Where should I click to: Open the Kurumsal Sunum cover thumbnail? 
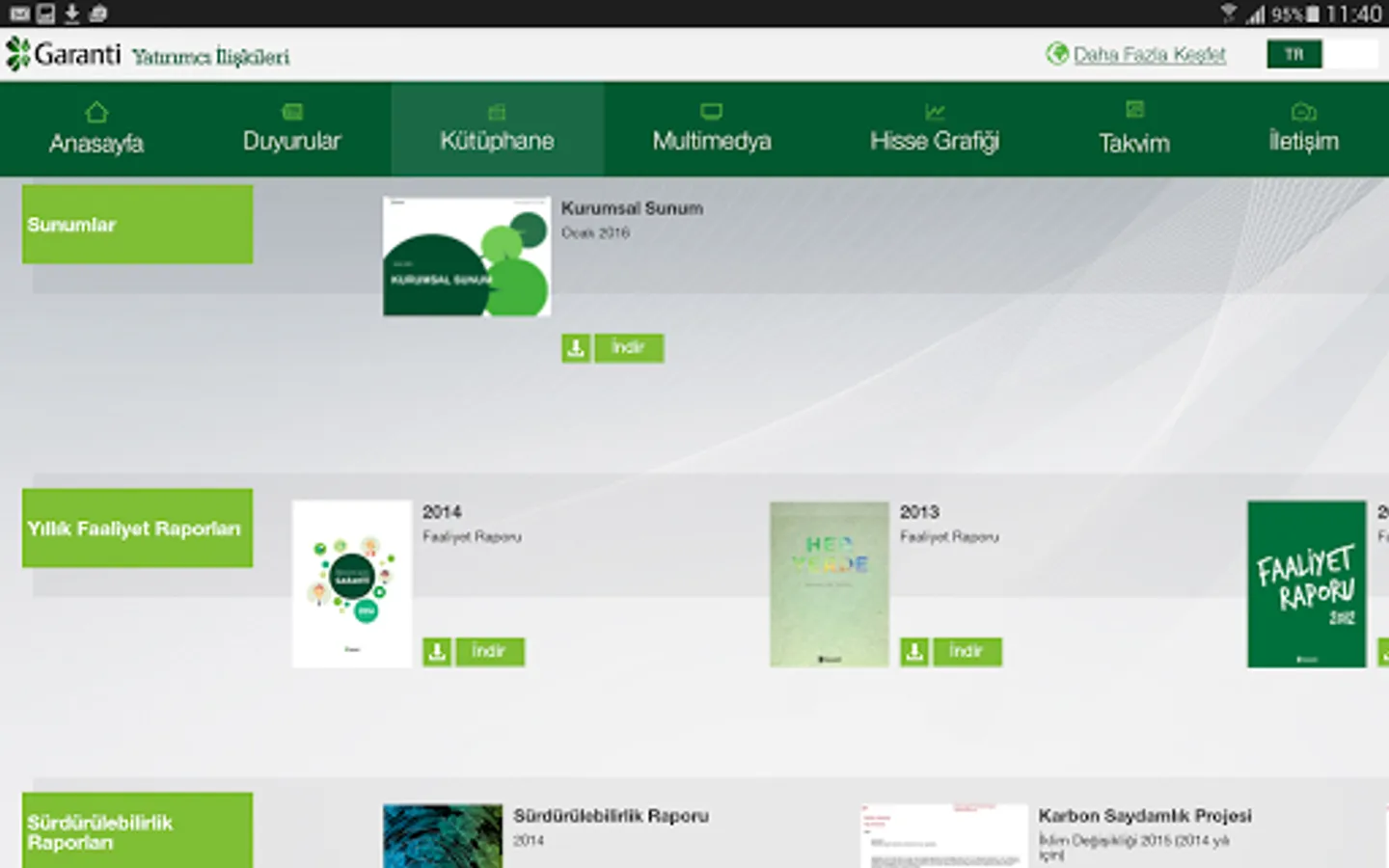pyautogui.click(x=467, y=257)
